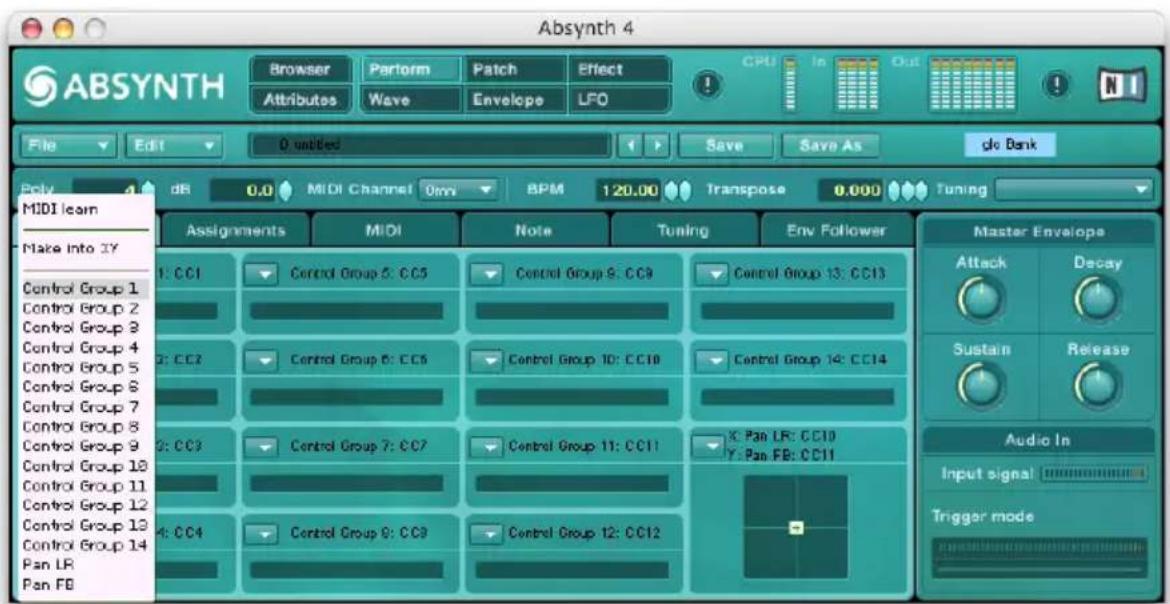
Task: Switch to the Patch window
Action: [x=515, y=69]
